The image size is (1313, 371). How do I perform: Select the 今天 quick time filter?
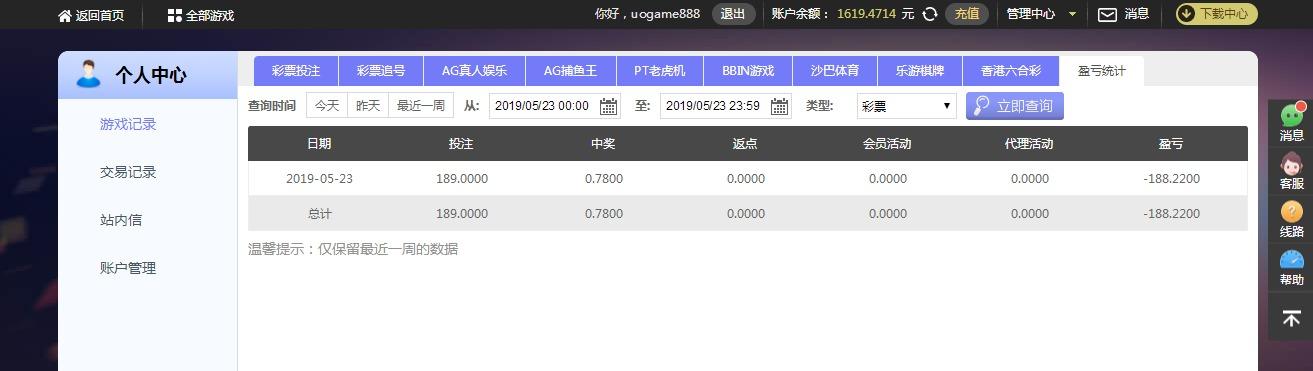[x=327, y=105]
